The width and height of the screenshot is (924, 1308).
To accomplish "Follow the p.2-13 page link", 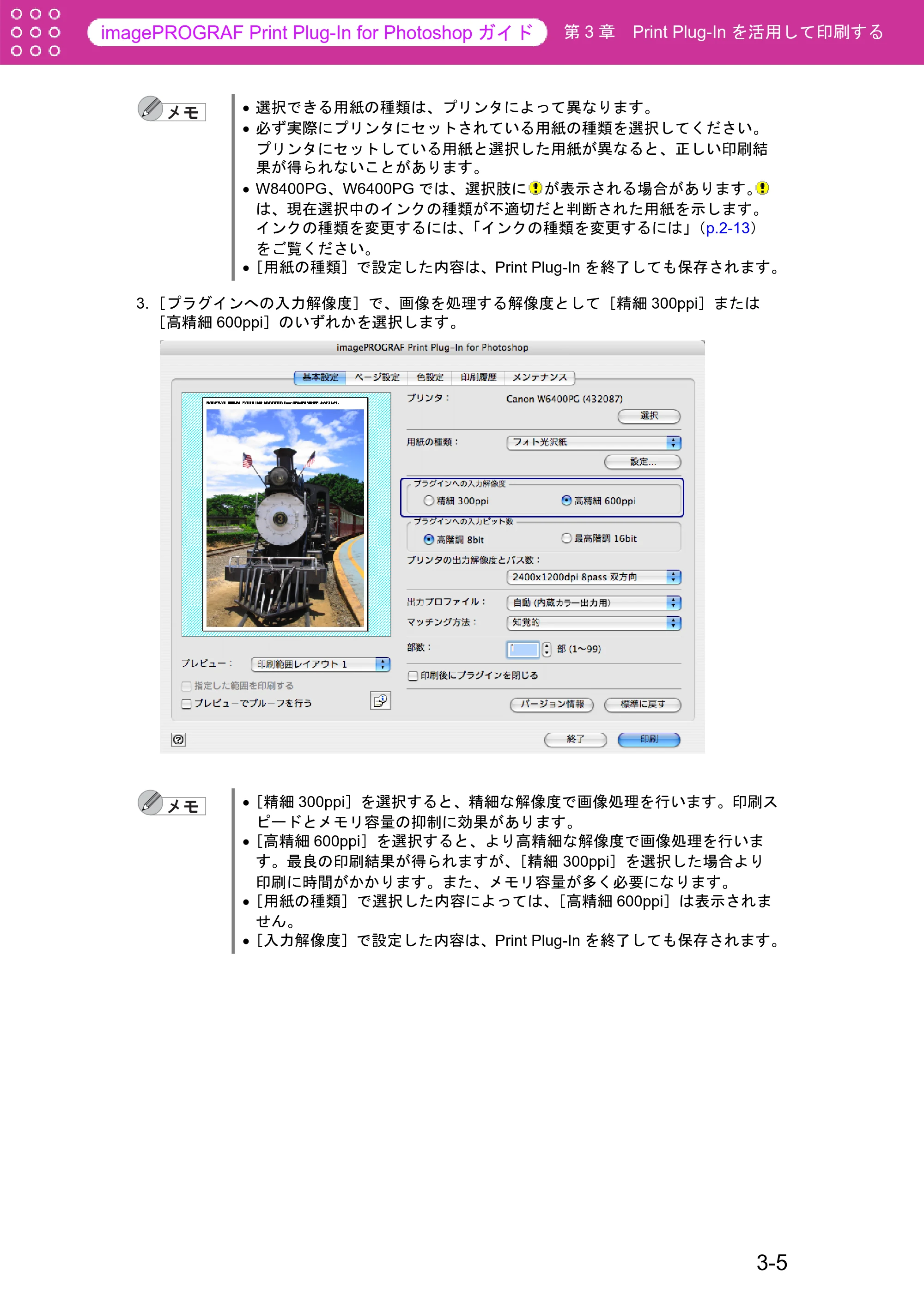I will tap(728, 228).
